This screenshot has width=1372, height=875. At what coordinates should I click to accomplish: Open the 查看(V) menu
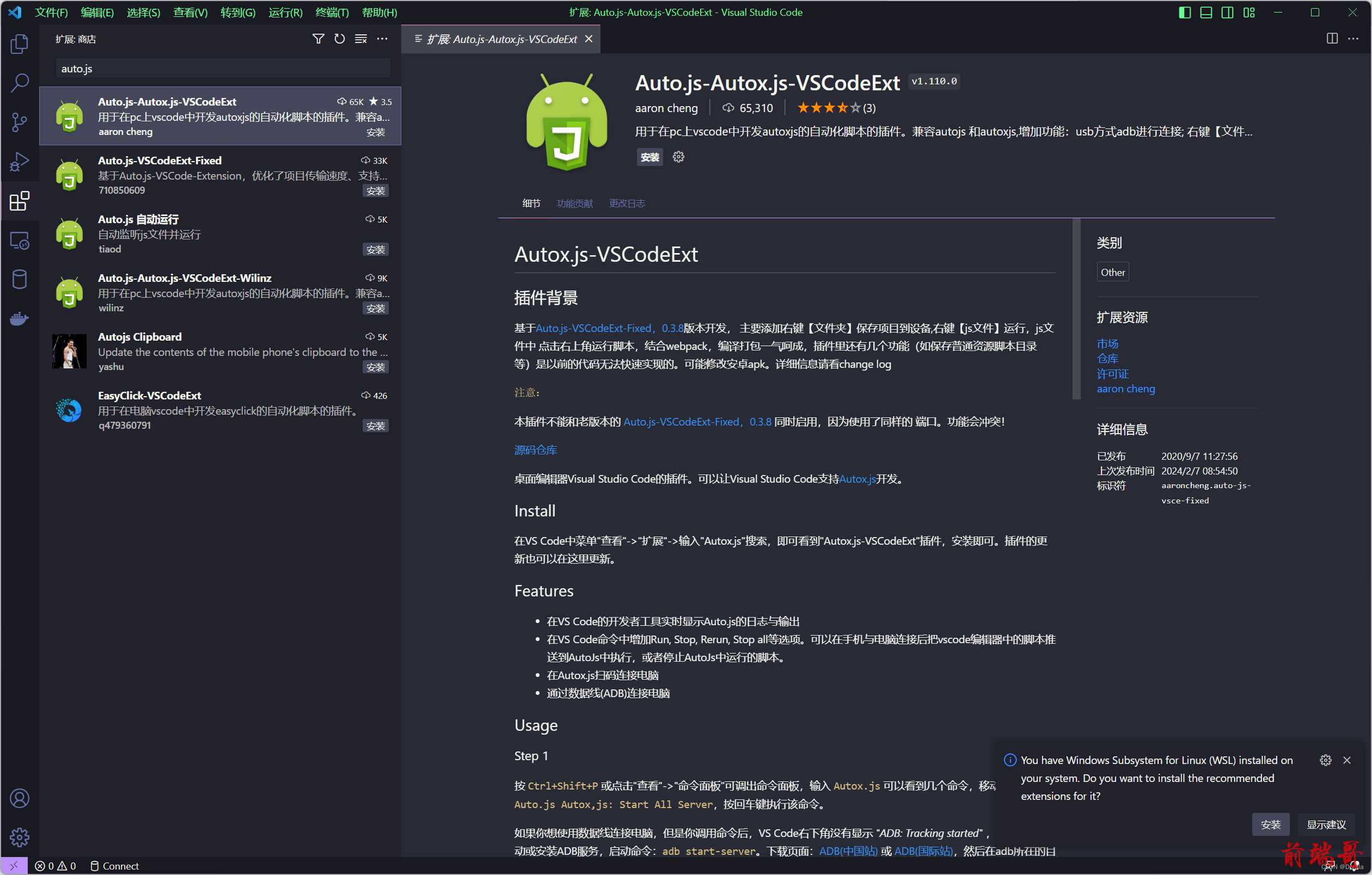point(191,13)
